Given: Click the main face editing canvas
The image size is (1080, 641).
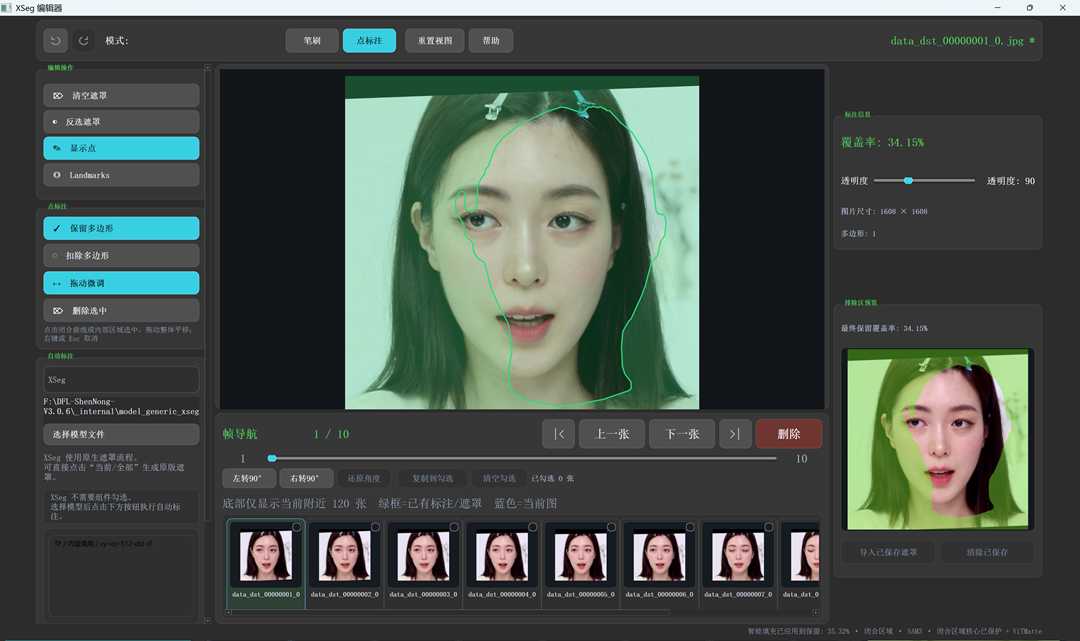Looking at the screenshot, I should 522,240.
